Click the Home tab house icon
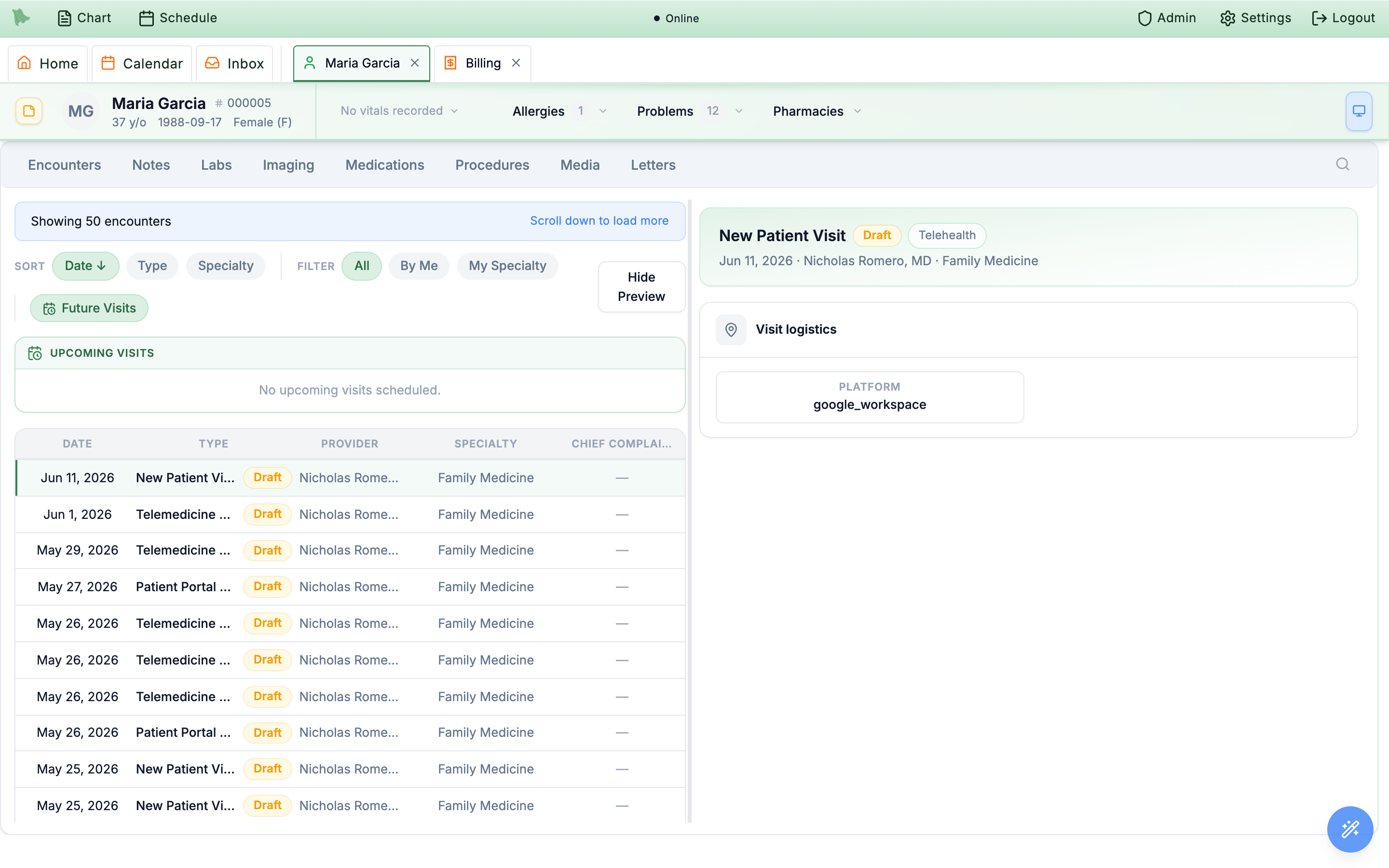Screen dimensions: 1389x868 click(x=24, y=63)
